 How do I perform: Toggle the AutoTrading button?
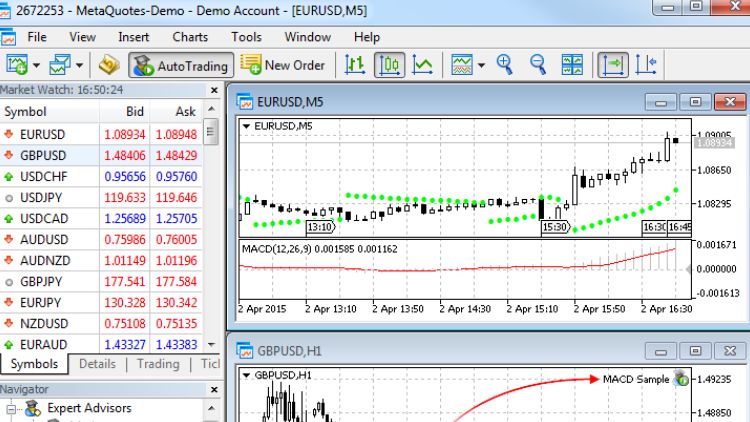(x=181, y=65)
